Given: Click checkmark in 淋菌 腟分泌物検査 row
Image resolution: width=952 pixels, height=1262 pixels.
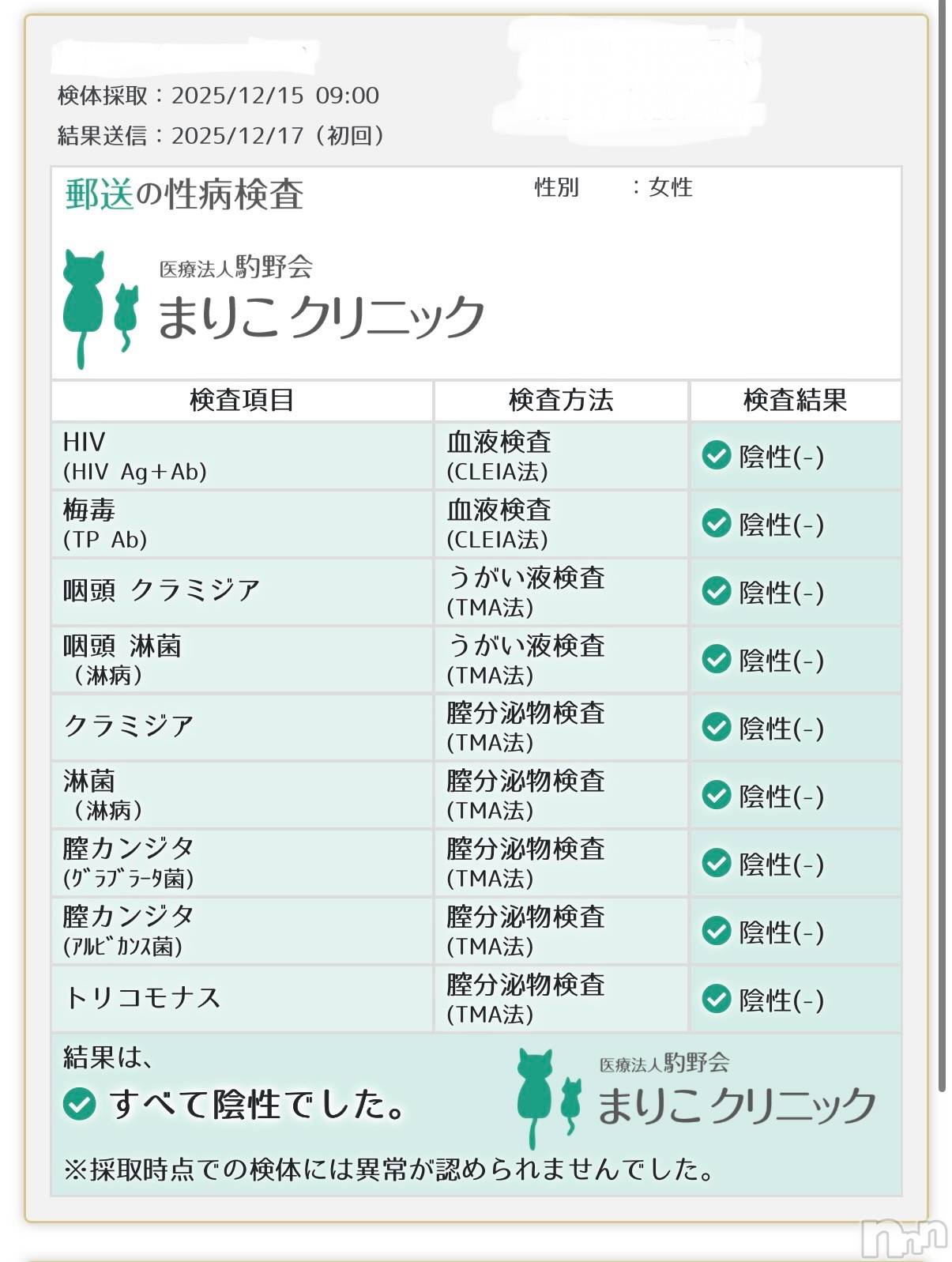Looking at the screenshot, I should coord(717,795).
